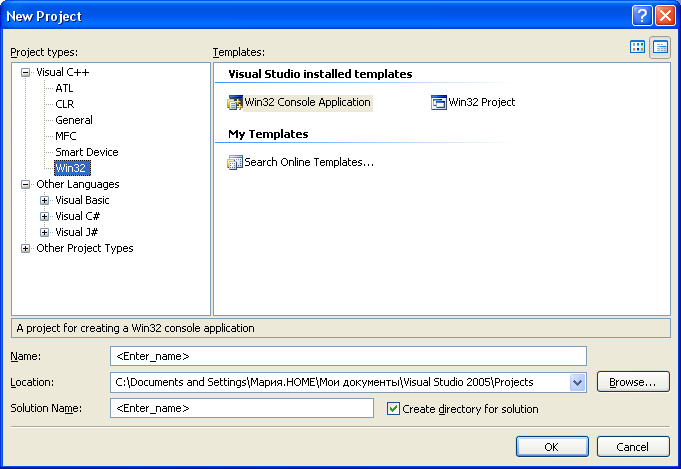
Task: Click the 'Create directory for solution' label text
Action: 470,409
